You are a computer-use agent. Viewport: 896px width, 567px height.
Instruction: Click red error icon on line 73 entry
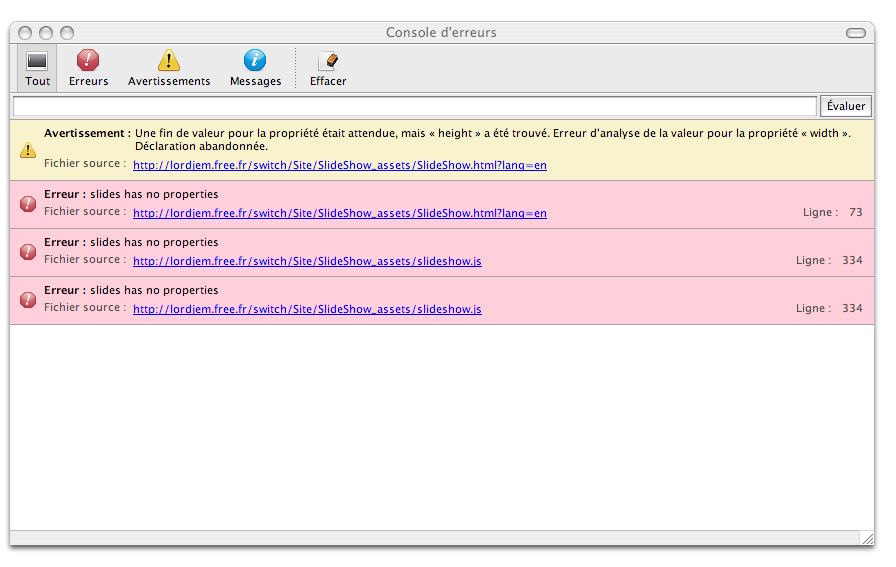pyautogui.click(x=28, y=204)
